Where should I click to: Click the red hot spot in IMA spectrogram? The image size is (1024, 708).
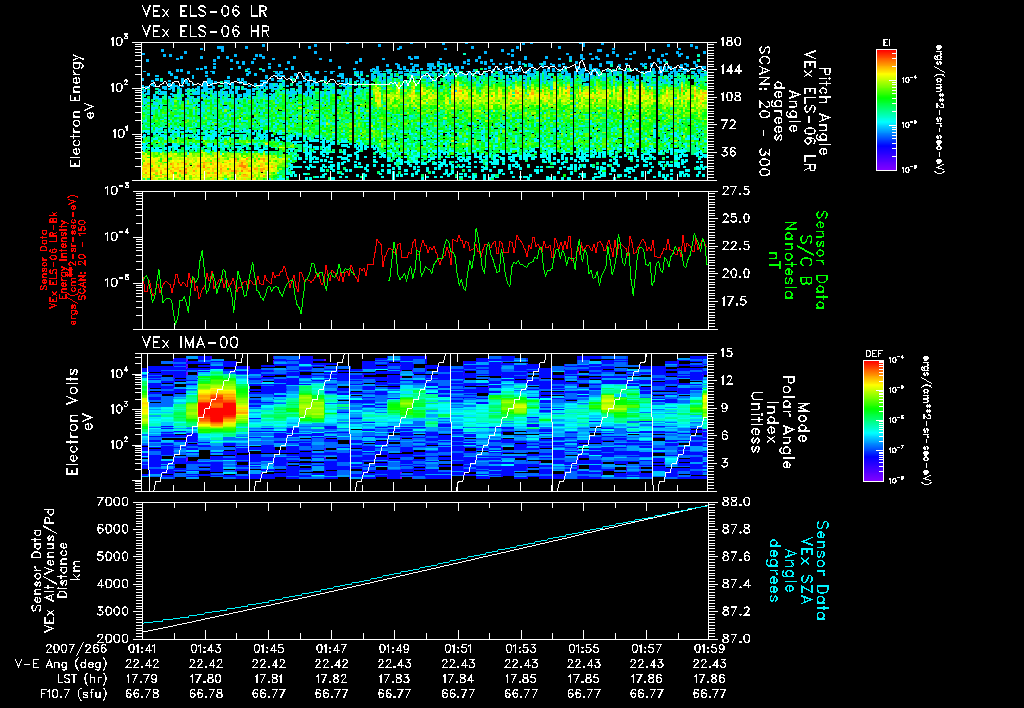(219, 410)
